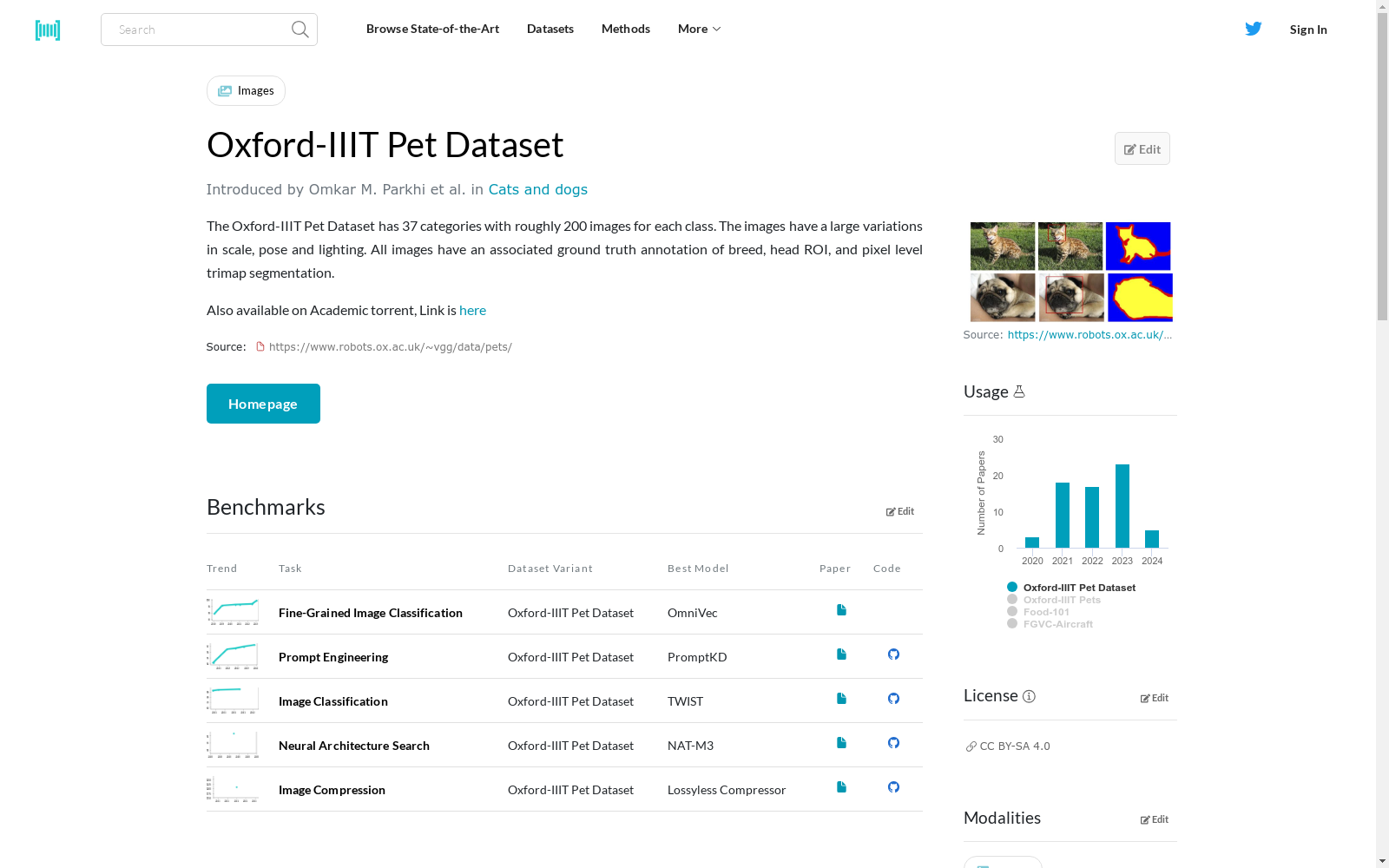The height and width of the screenshot is (868, 1389).
Task: Toggle Food-101 legend entry
Action: pos(1038,612)
